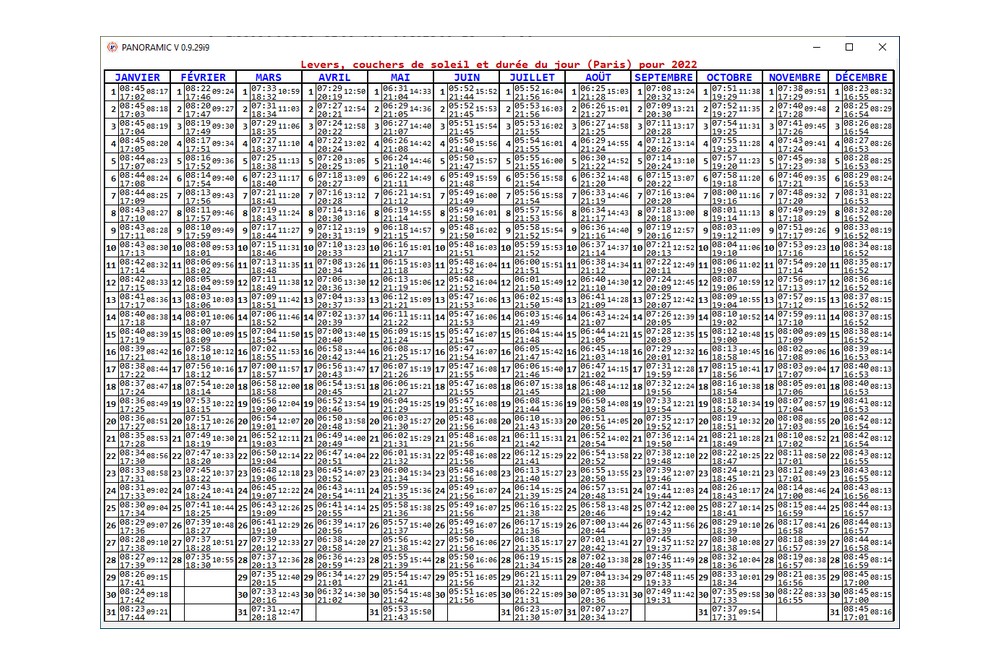Click November 1 day length '09:51'
The image size is (1000, 666).
coord(814,92)
